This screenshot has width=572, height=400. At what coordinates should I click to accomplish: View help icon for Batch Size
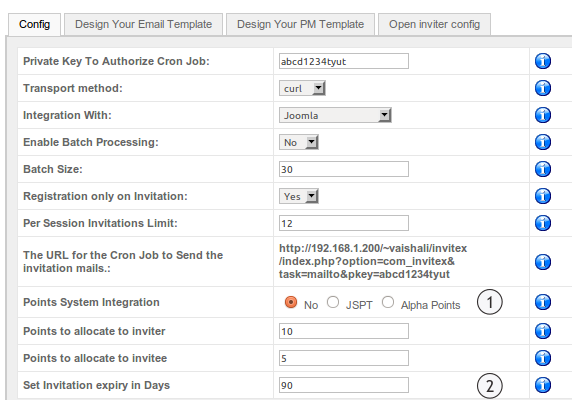click(x=543, y=169)
